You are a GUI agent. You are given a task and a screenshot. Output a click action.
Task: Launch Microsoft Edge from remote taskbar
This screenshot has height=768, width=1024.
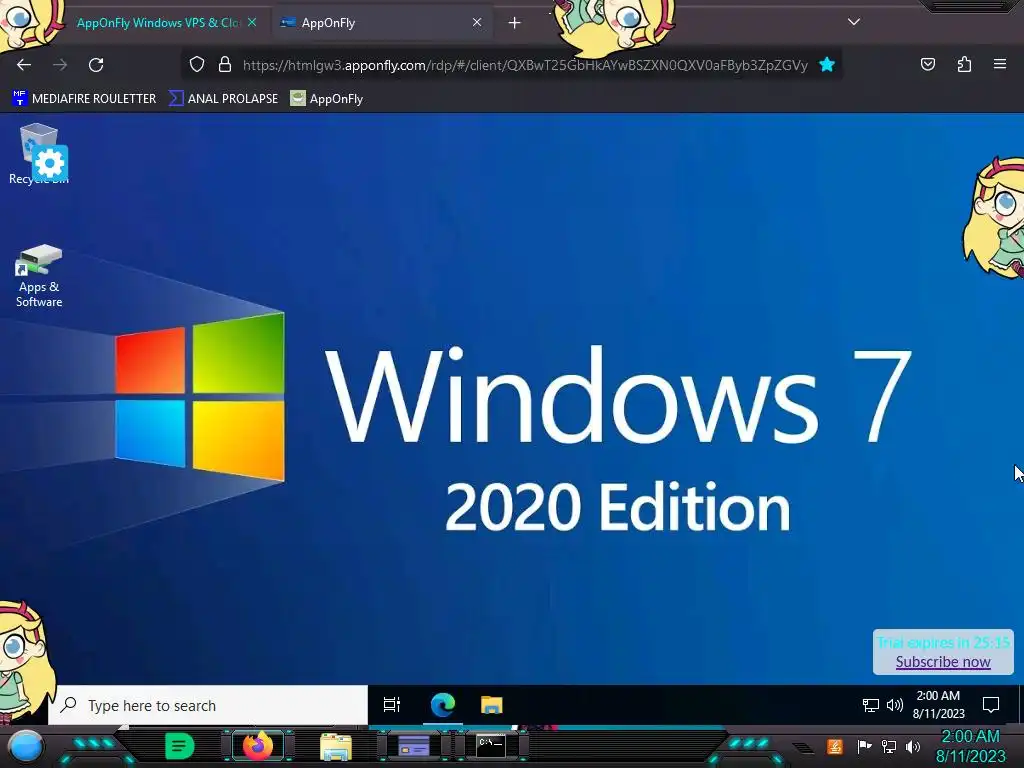coord(443,705)
